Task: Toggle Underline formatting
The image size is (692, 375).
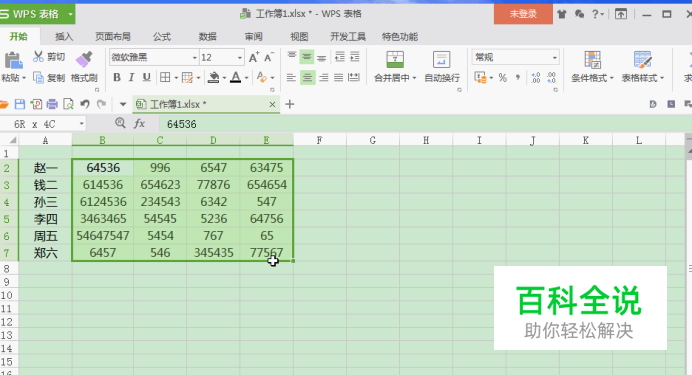Action: point(147,78)
